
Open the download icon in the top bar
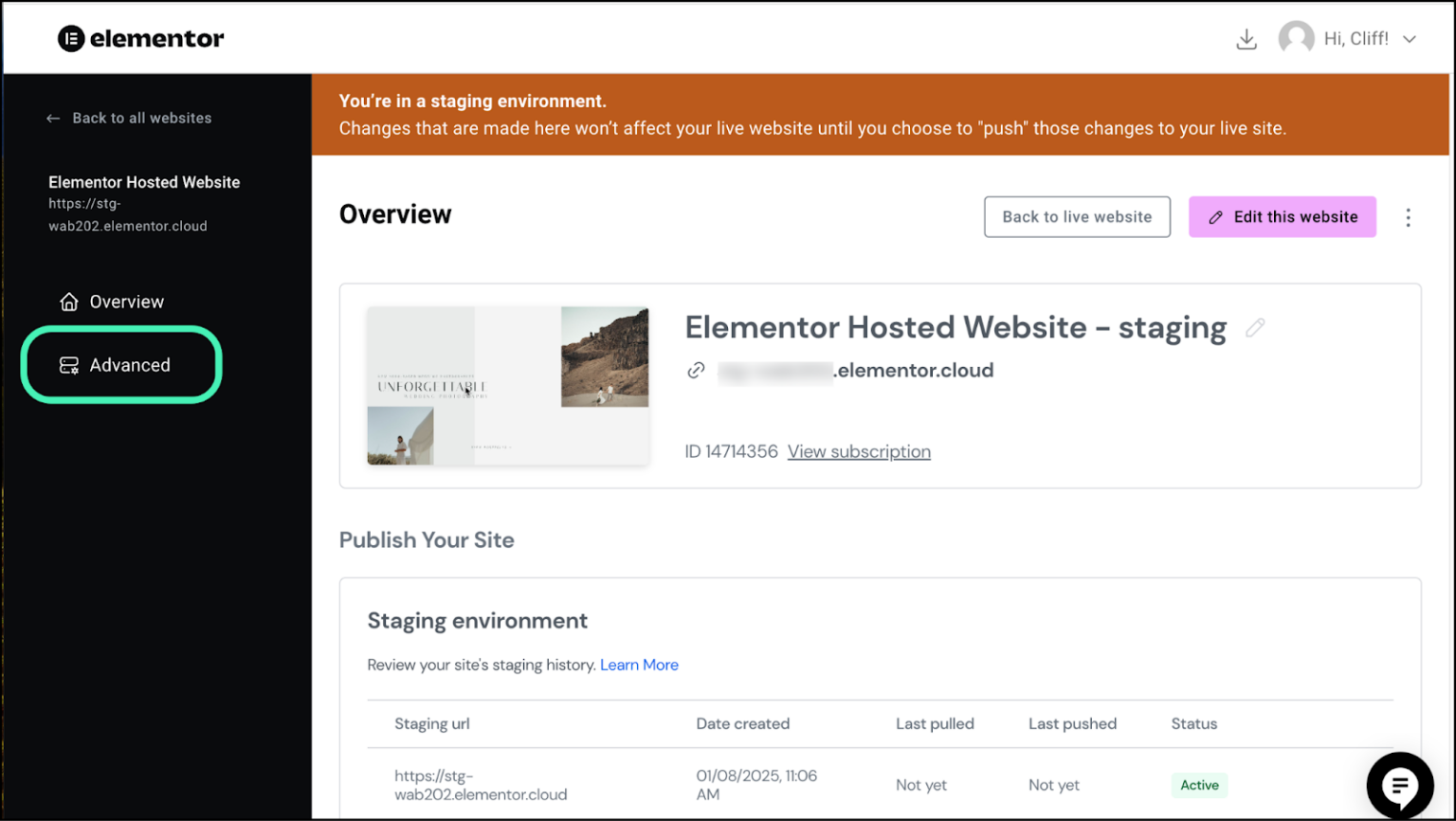coord(1247,39)
